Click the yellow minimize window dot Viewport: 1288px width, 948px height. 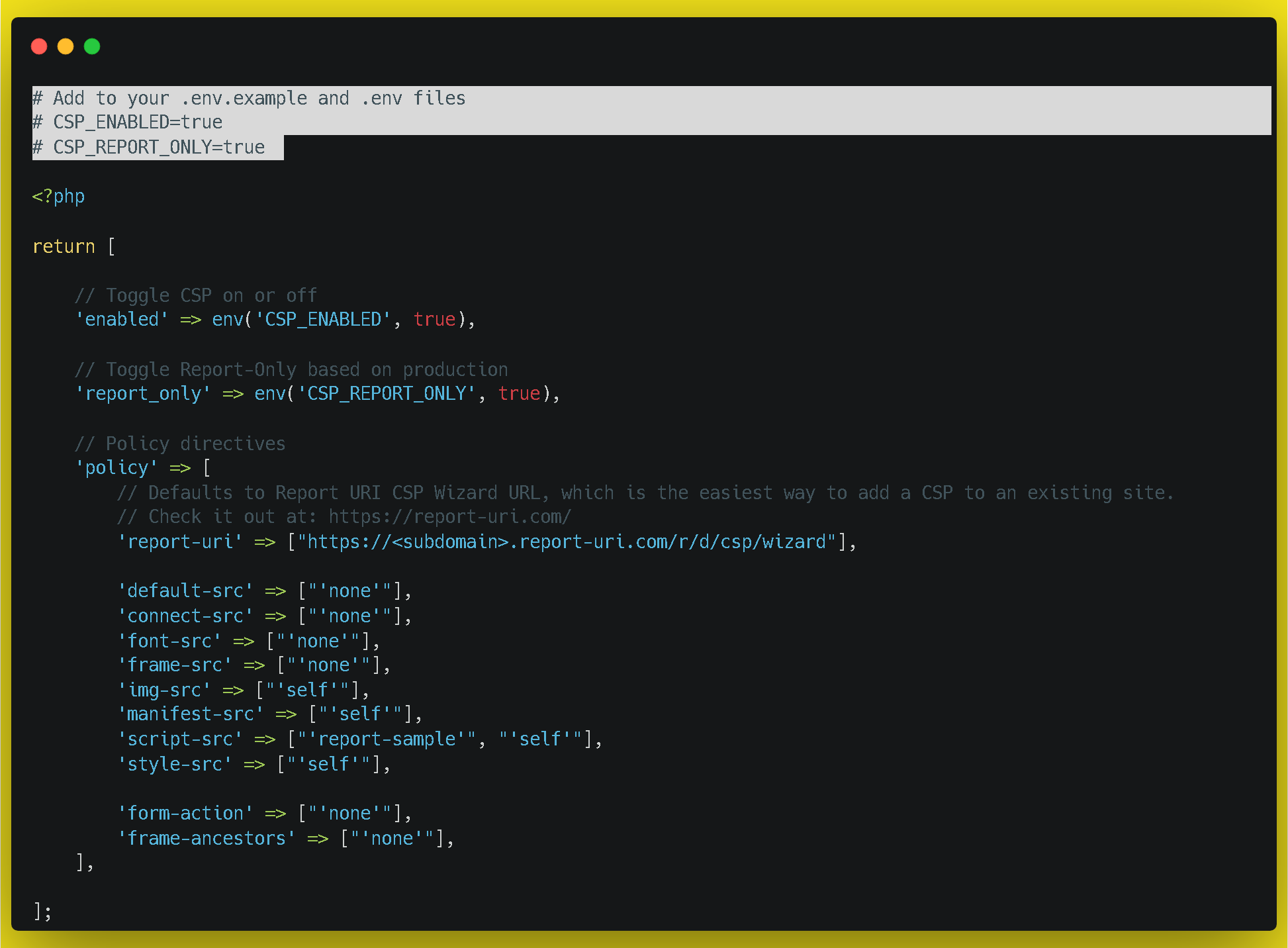click(66, 46)
